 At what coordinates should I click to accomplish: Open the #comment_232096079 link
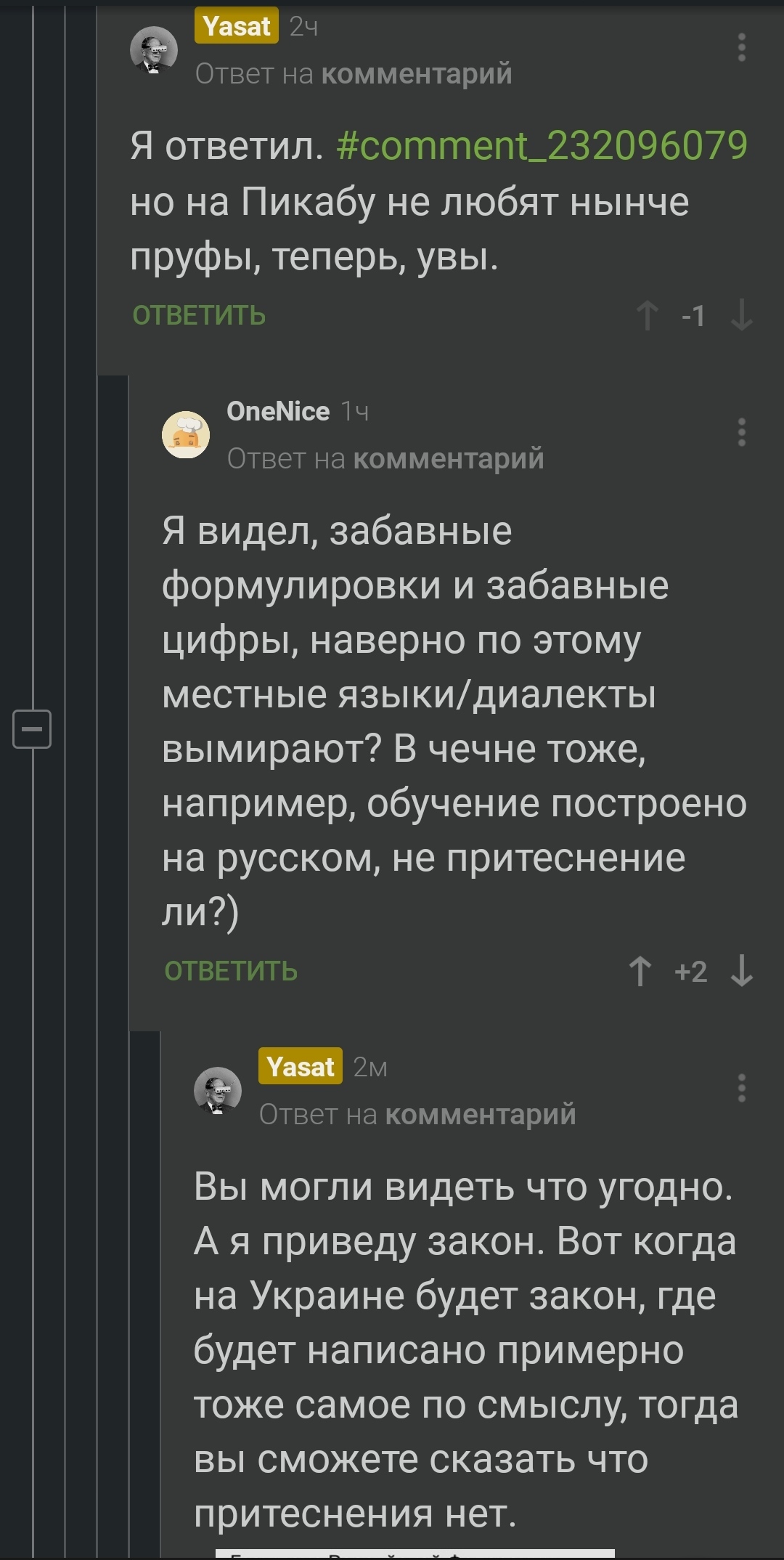point(542,146)
